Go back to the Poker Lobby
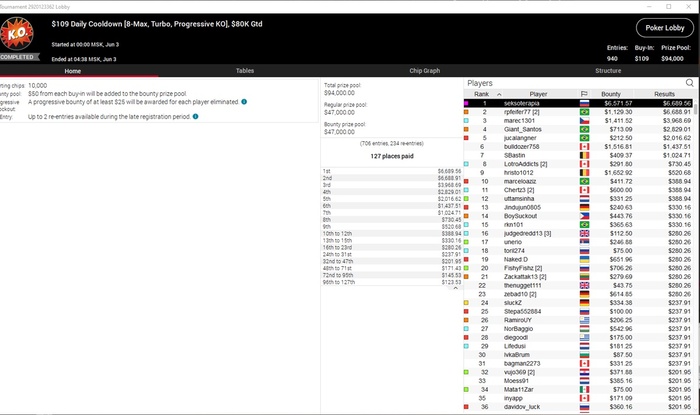700x415 pixels. [x=665, y=28]
